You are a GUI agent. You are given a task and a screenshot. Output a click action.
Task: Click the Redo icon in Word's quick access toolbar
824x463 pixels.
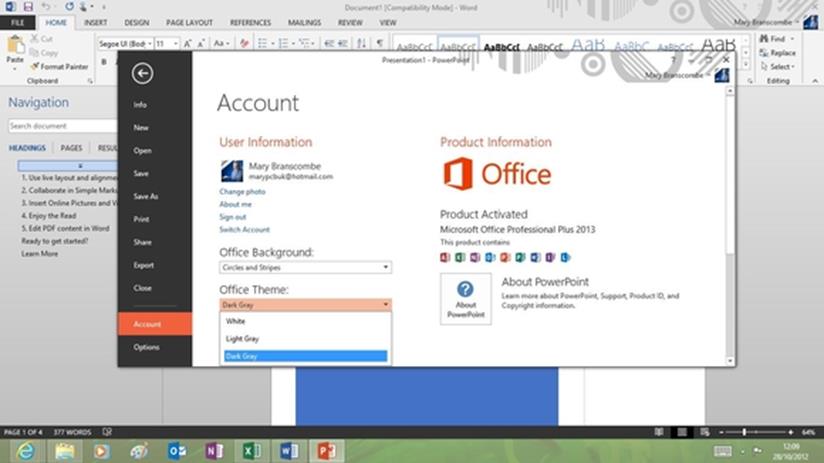click(x=69, y=7)
